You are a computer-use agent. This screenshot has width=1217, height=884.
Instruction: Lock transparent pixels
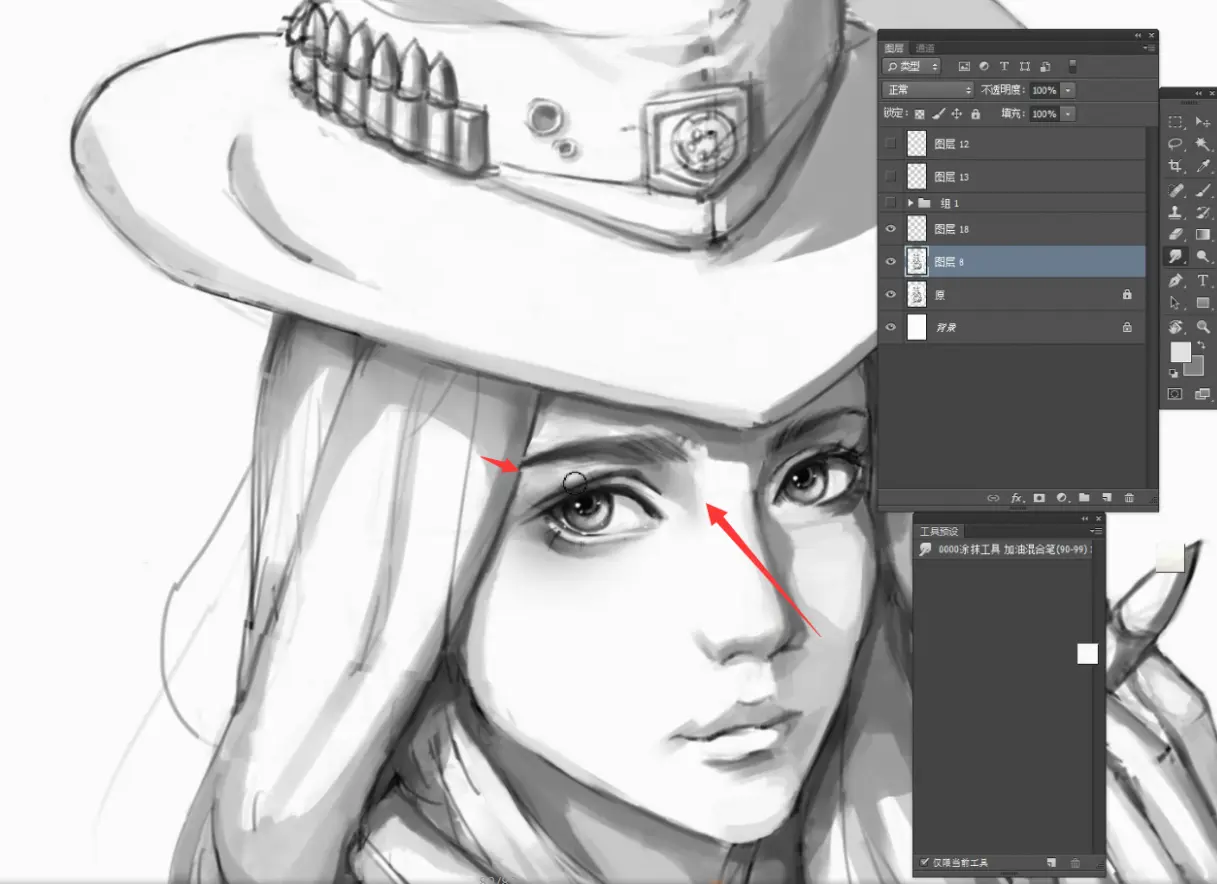coord(920,114)
